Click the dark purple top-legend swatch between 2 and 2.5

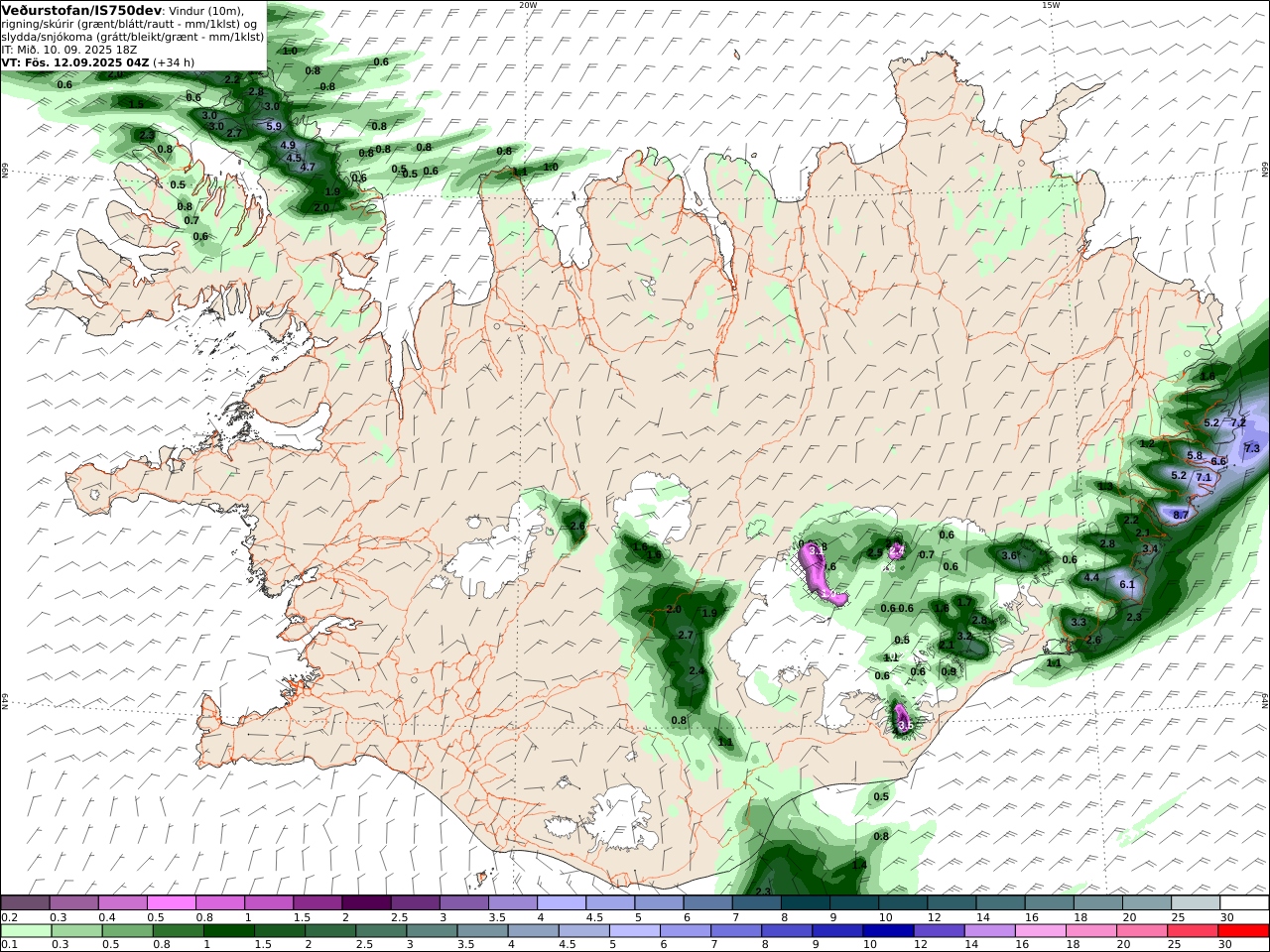coord(366,902)
